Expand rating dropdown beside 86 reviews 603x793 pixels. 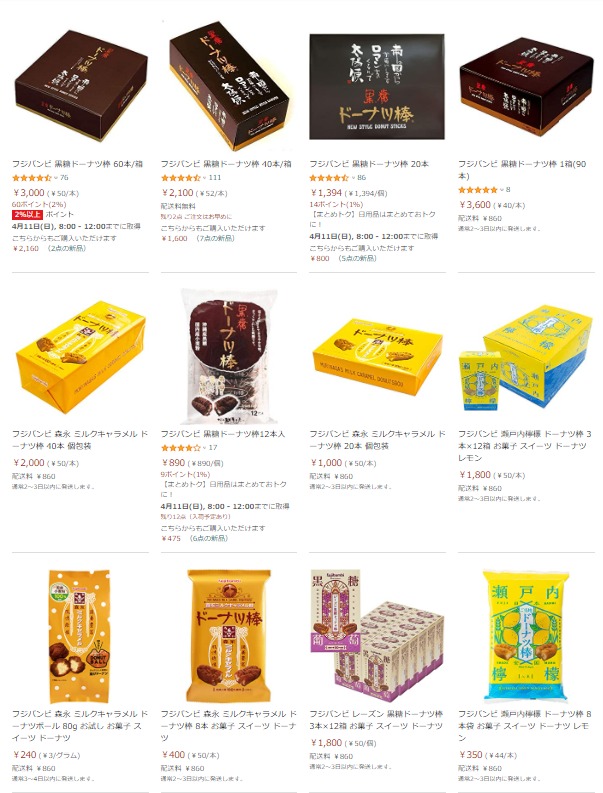tap(354, 178)
